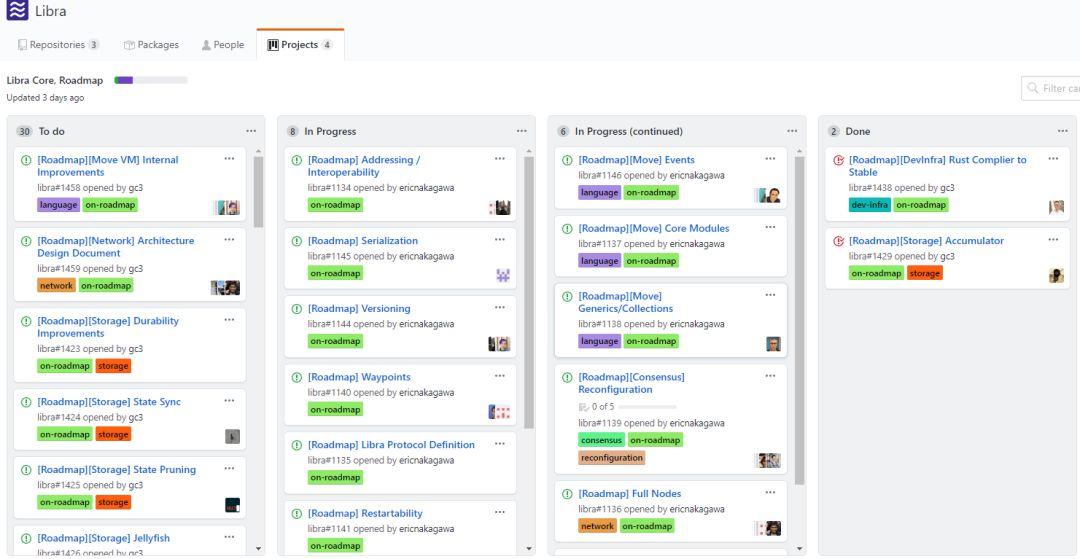Open Storage State Pruning issue
The width and height of the screenshot is (1080, 559).
pos(116,470)
